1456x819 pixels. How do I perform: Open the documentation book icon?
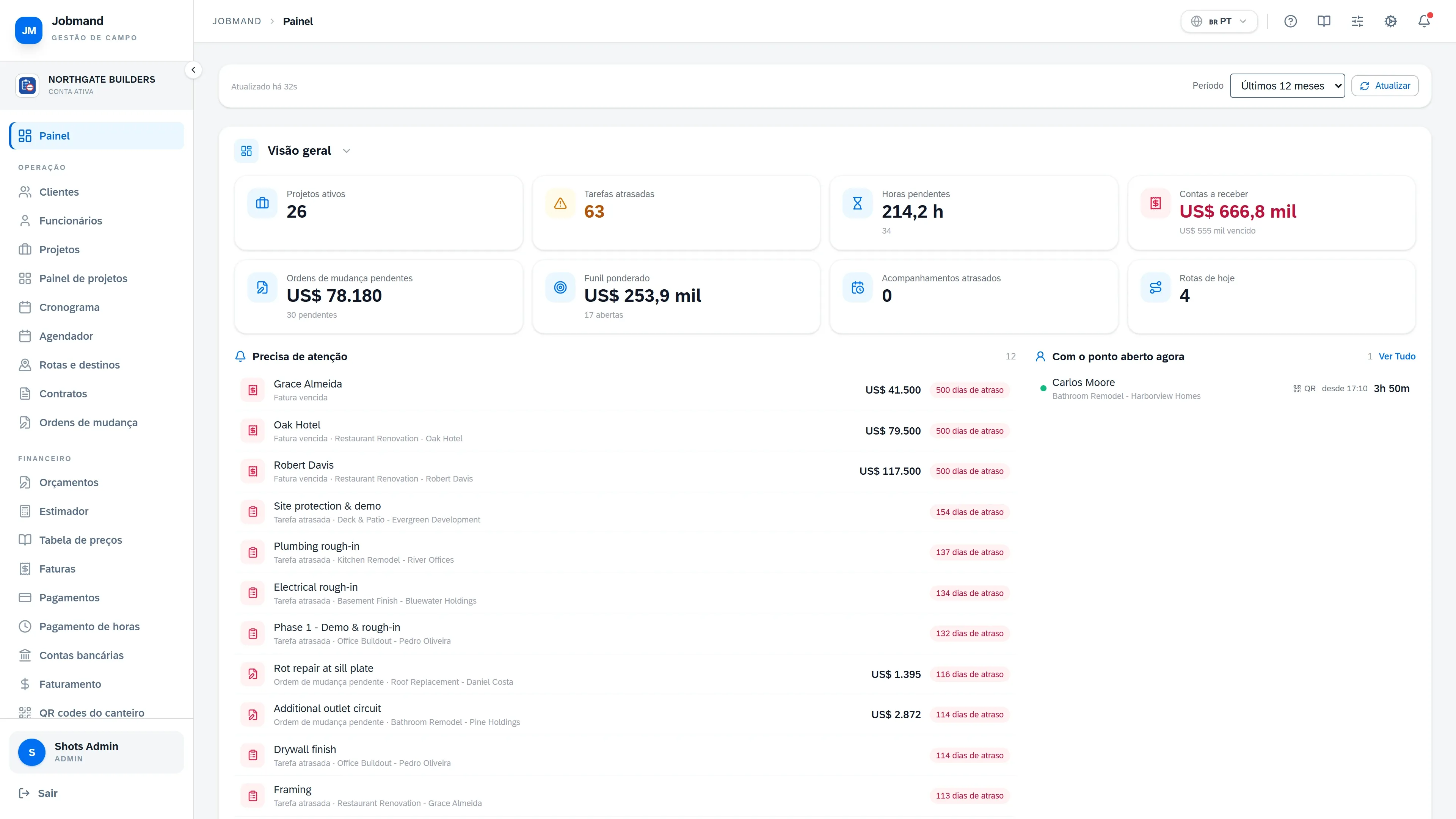pyautogui.click(x=1324, y=22)
